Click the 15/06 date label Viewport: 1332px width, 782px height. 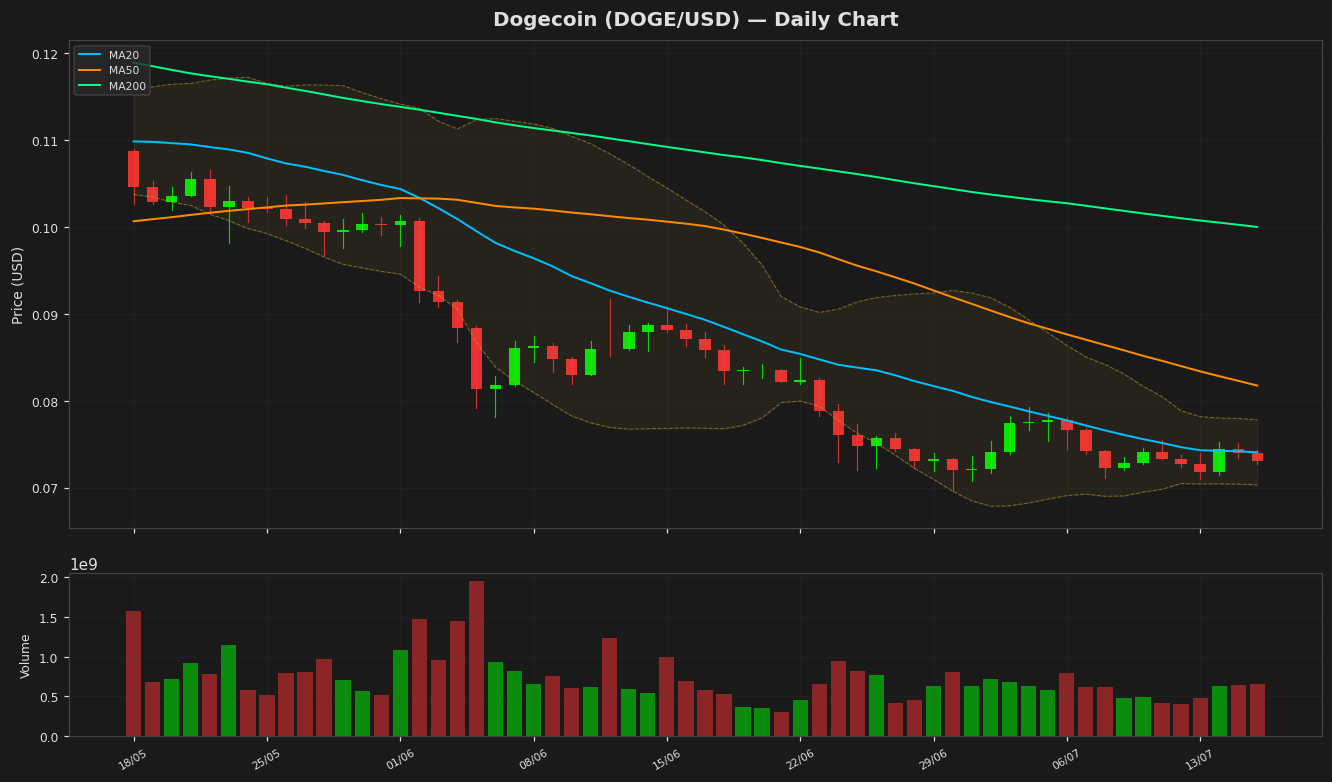point(666,760)
